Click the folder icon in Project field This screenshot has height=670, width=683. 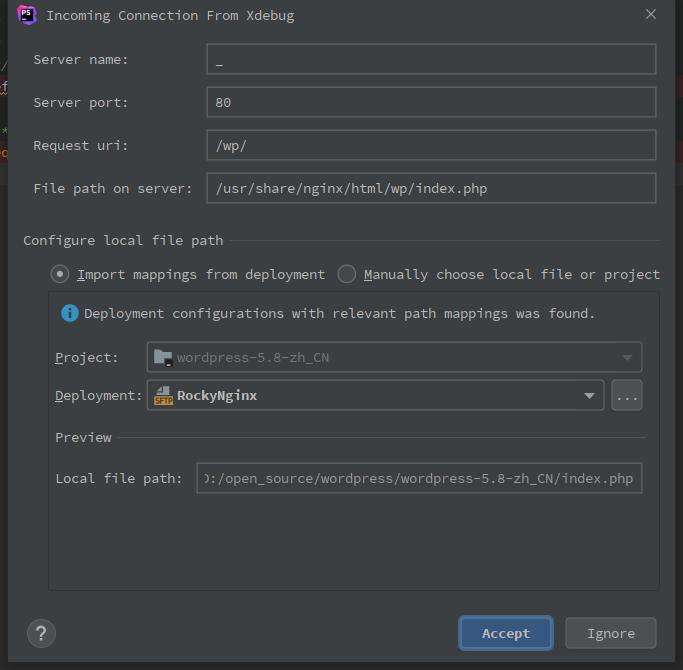[163, 357]
